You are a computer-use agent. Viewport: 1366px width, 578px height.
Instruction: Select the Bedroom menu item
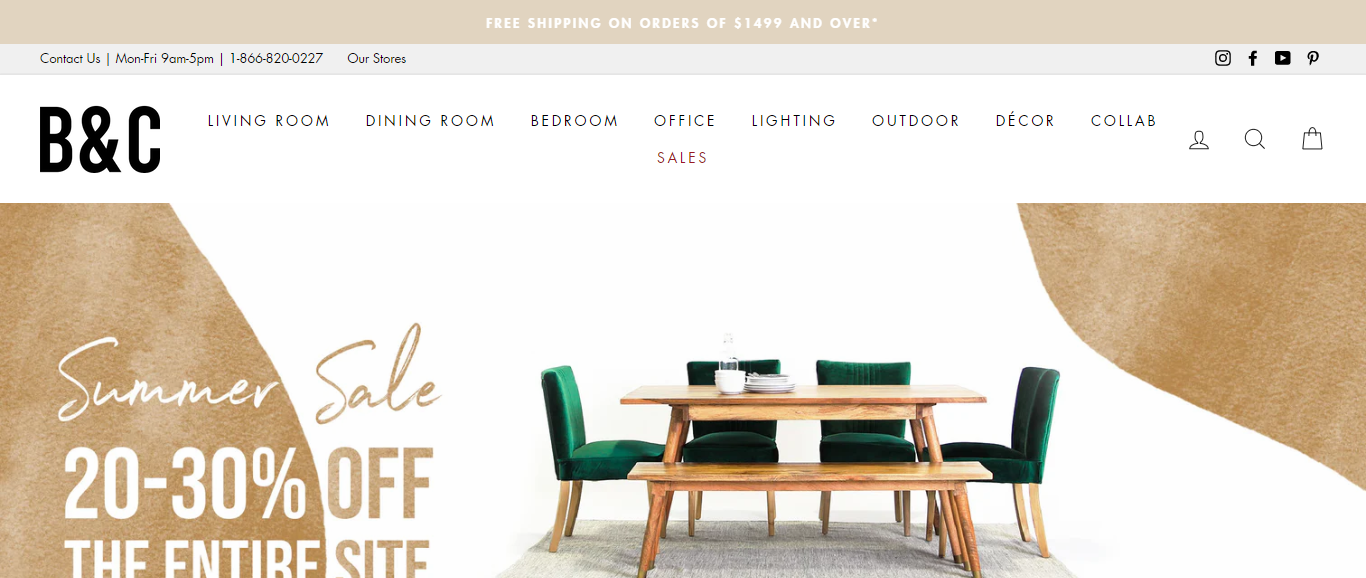click(x=575, y=121)
